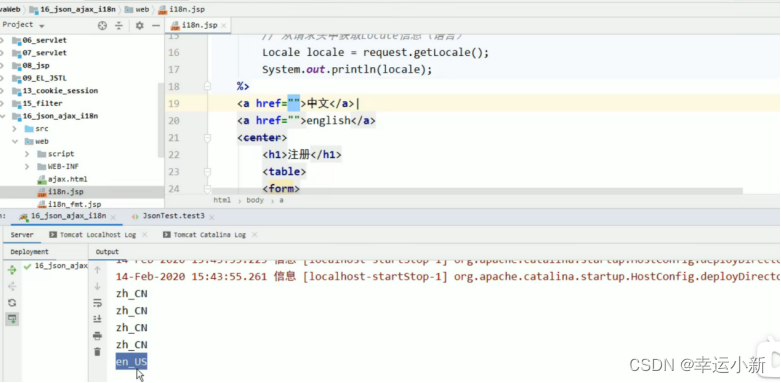Click the Down arrow in Output toolbar
This screenshot has height=383, width=781.
(97, 286)
